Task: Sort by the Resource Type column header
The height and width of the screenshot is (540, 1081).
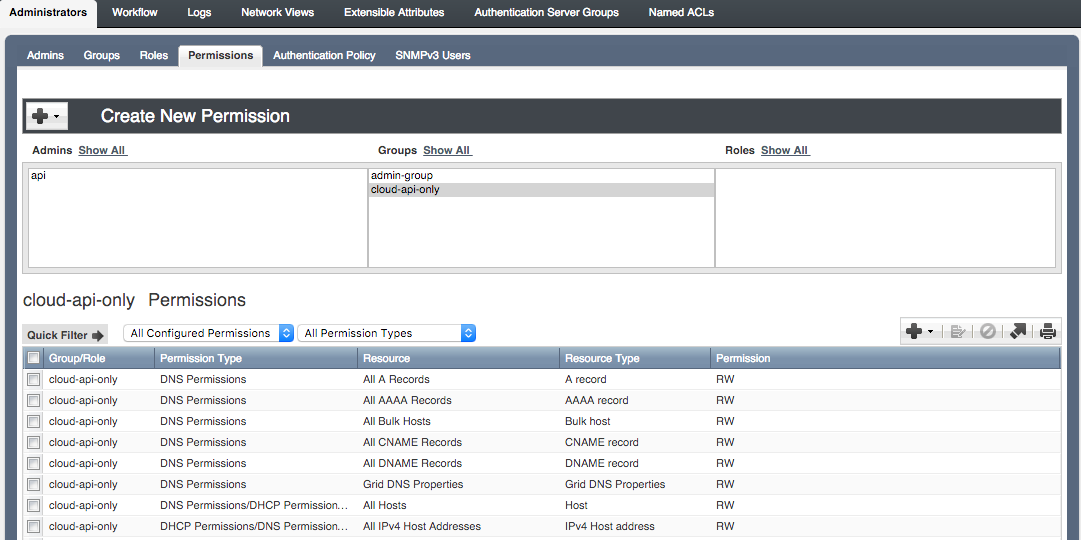Action: pos(635,358)
